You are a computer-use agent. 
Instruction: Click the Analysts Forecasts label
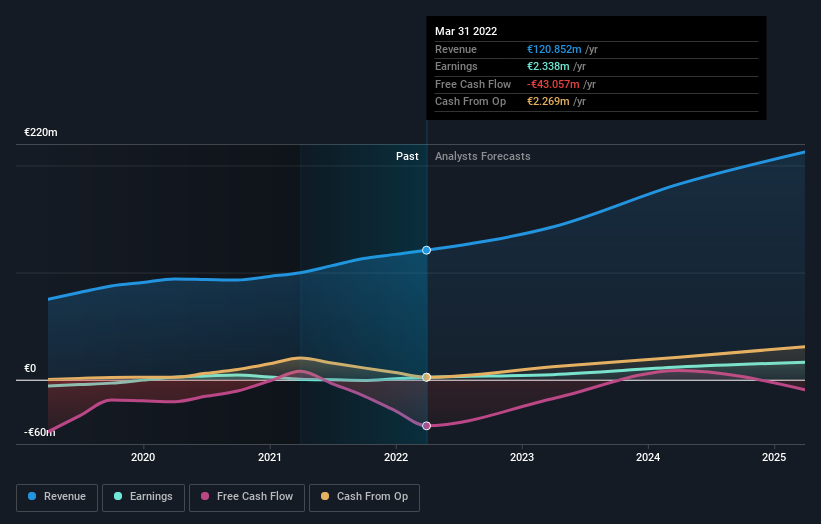point(483,157)
